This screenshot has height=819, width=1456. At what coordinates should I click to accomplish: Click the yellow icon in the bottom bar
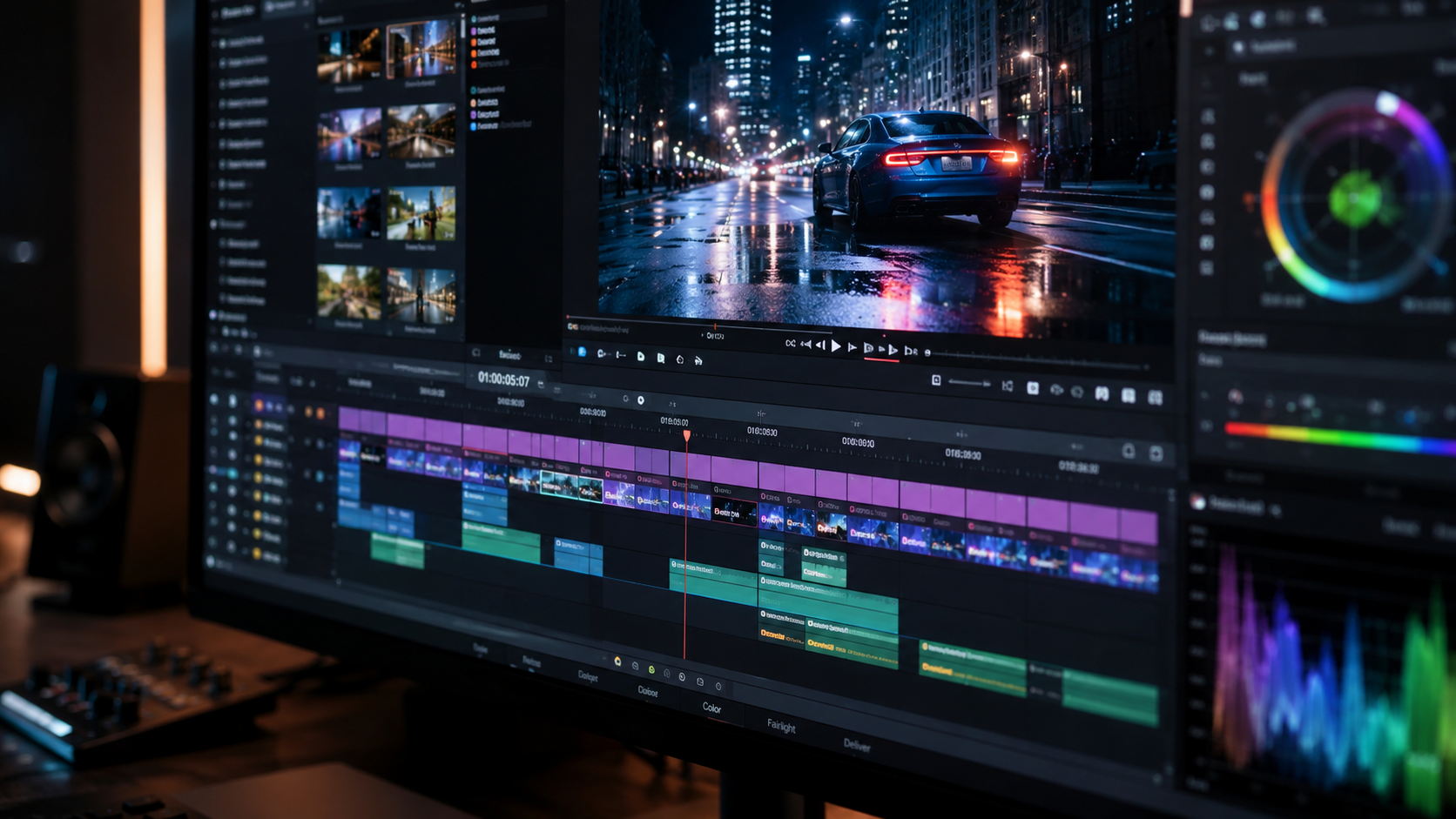pos(617,661)
